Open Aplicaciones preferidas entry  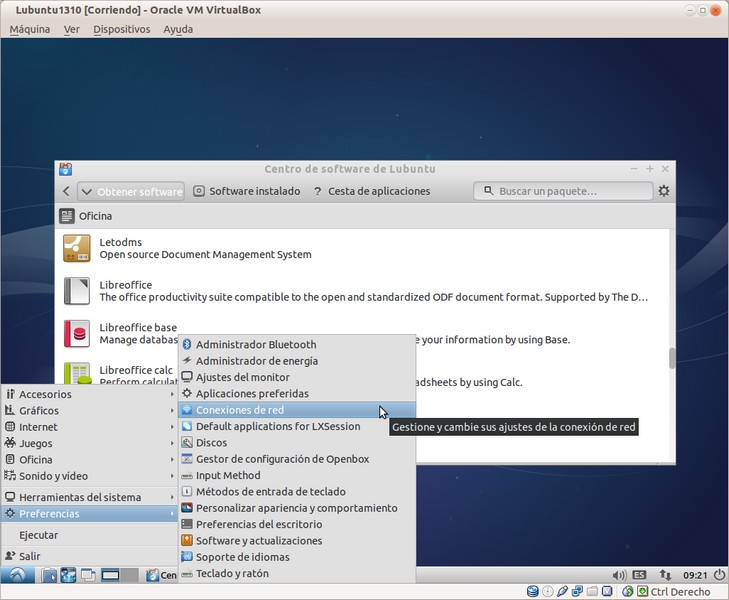pos(297,393)
